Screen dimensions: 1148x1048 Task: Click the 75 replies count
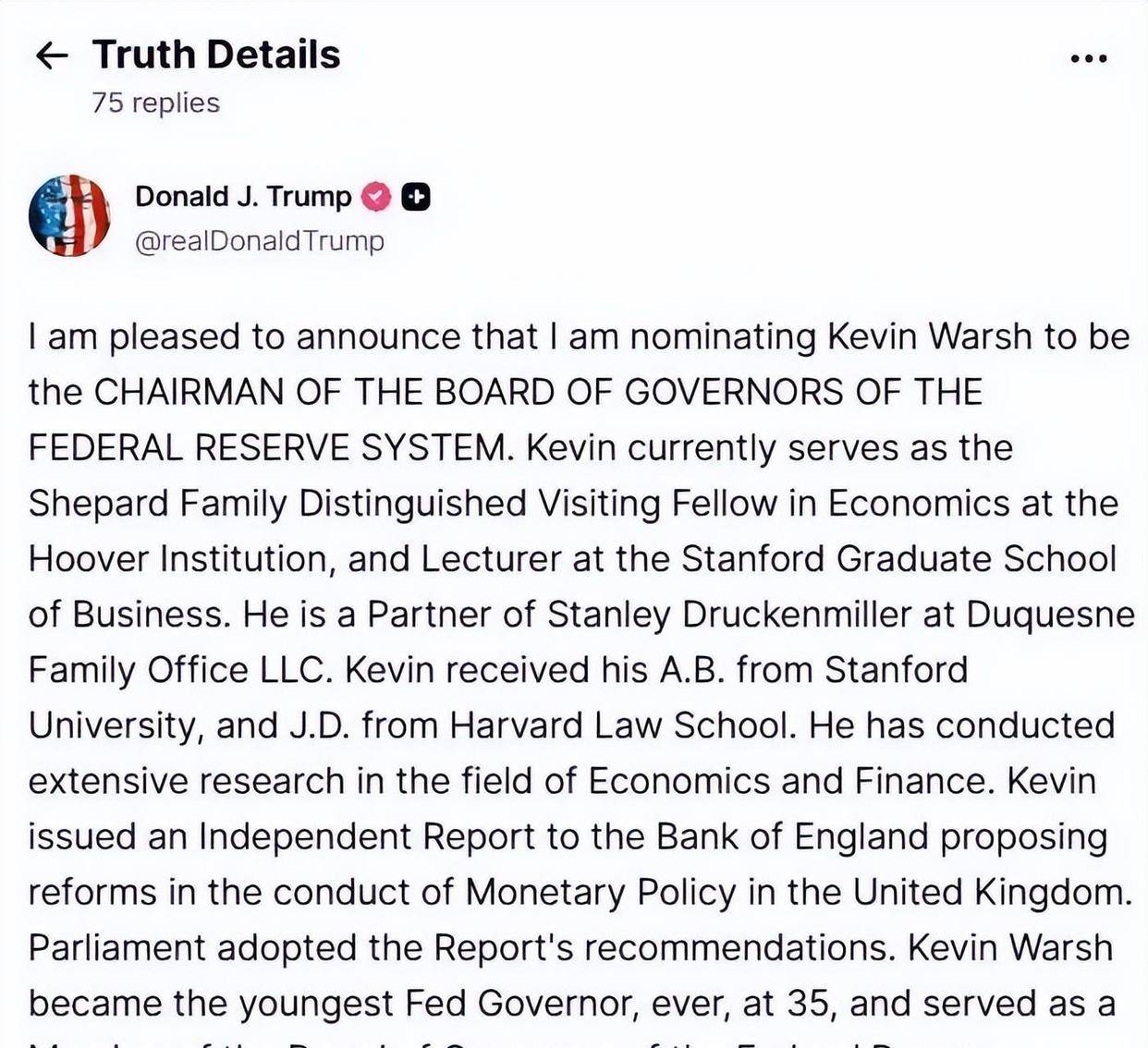pos(155,103)
